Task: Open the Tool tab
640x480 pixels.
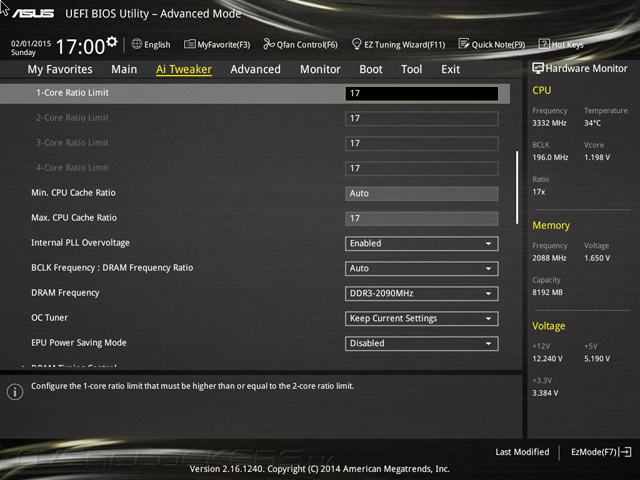Action: click(411, 69)
